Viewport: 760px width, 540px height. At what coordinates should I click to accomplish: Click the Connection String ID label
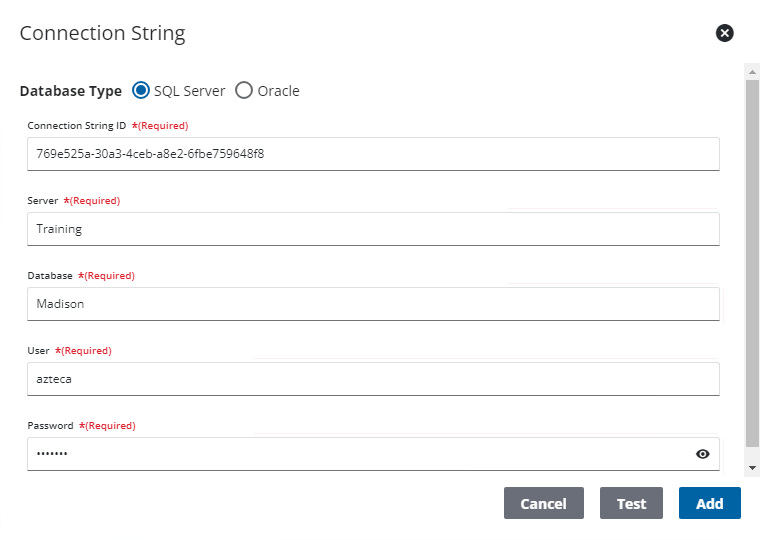click(76, 126)
